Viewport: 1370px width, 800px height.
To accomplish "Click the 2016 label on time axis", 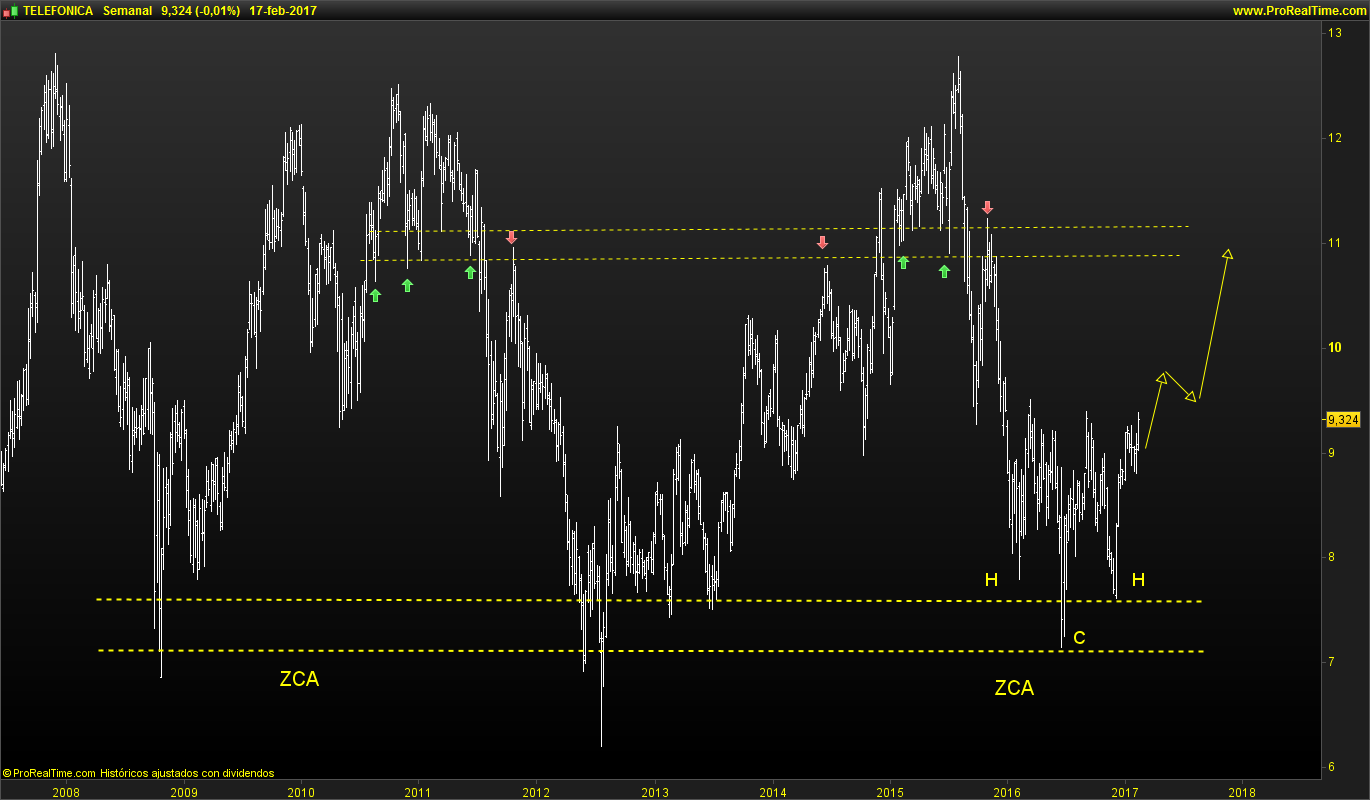I will [x=1007, y=791].
